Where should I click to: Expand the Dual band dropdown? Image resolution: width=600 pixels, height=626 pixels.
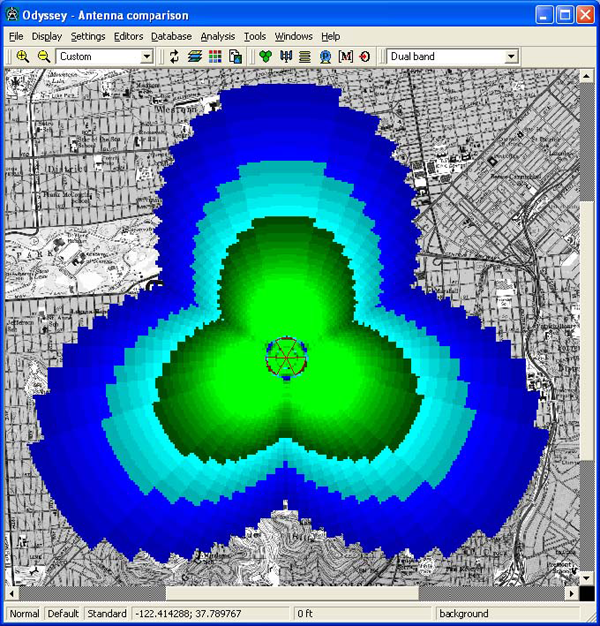tap(511, 57)
